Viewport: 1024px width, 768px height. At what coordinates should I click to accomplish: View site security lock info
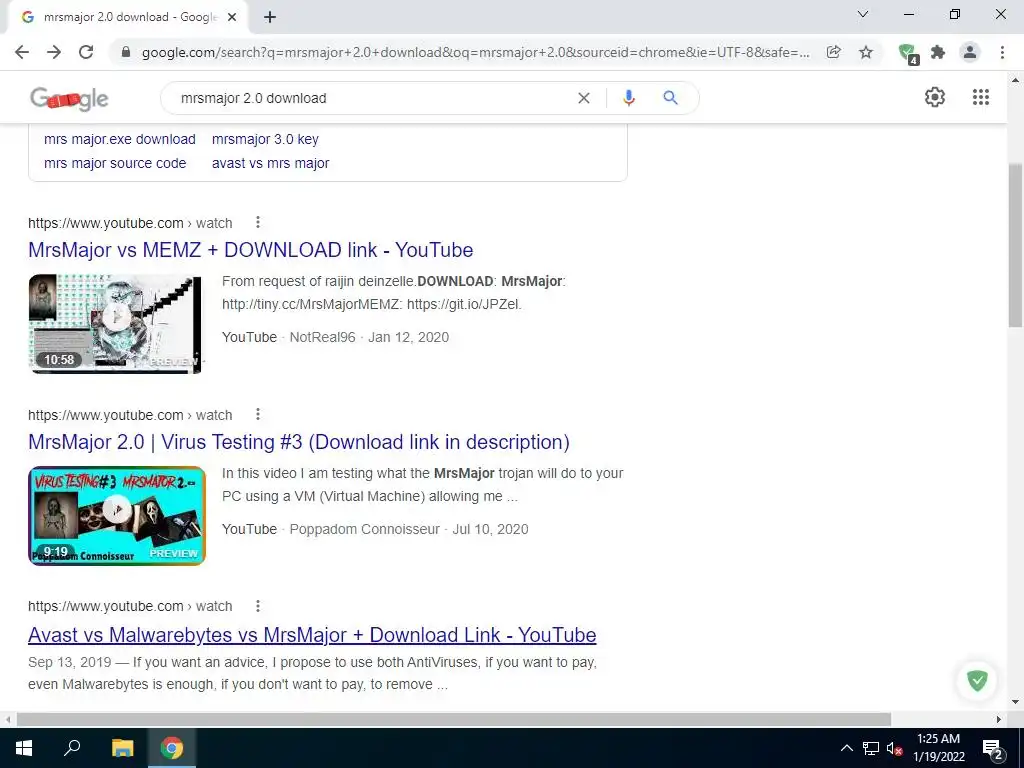tap(126, 52)
